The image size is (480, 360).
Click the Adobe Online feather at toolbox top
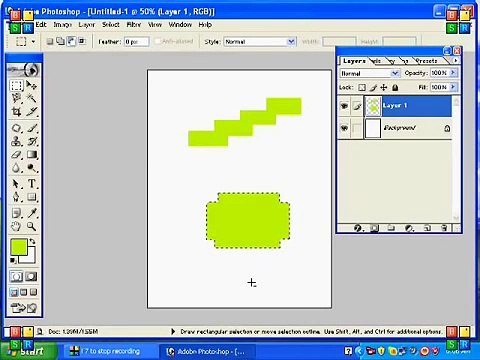point(23,70)
